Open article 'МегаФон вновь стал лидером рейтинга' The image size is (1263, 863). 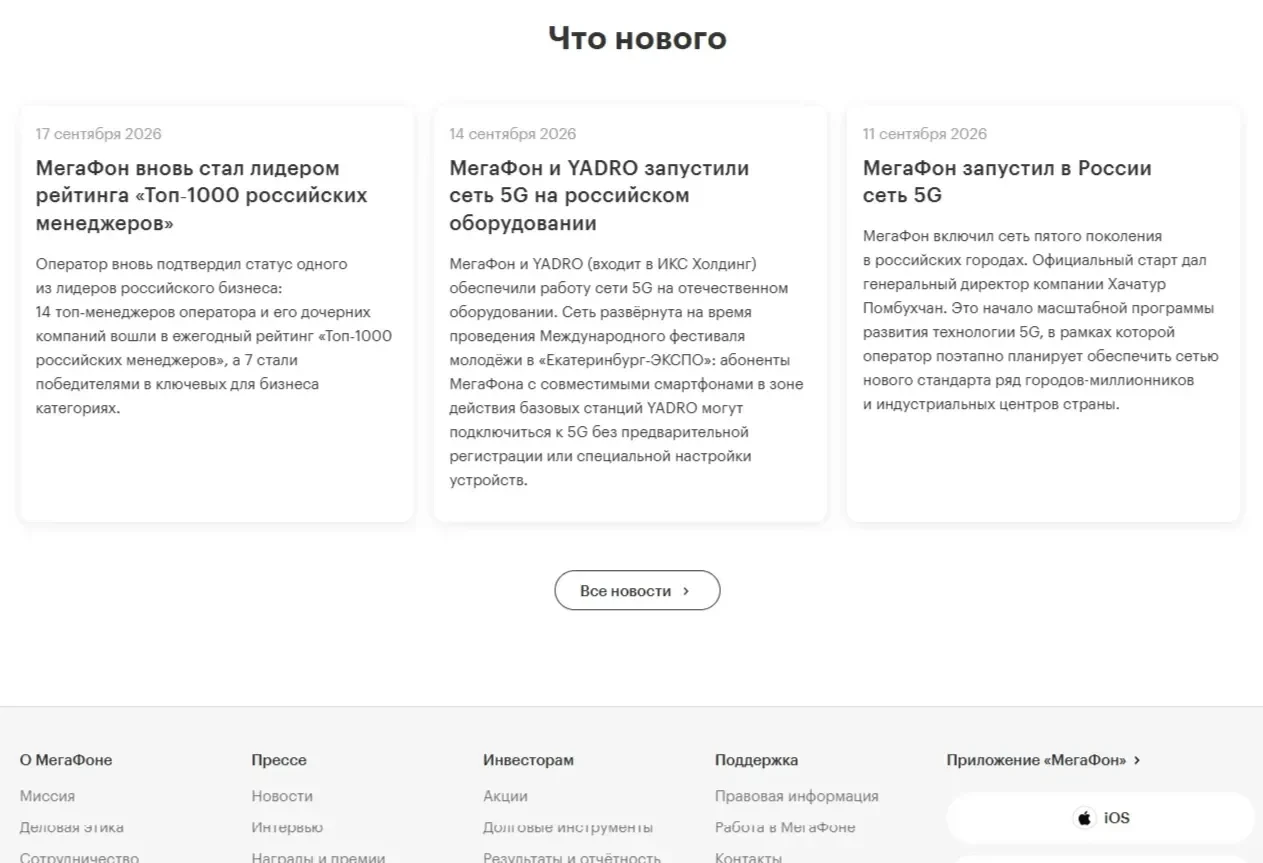click(201, 195)
